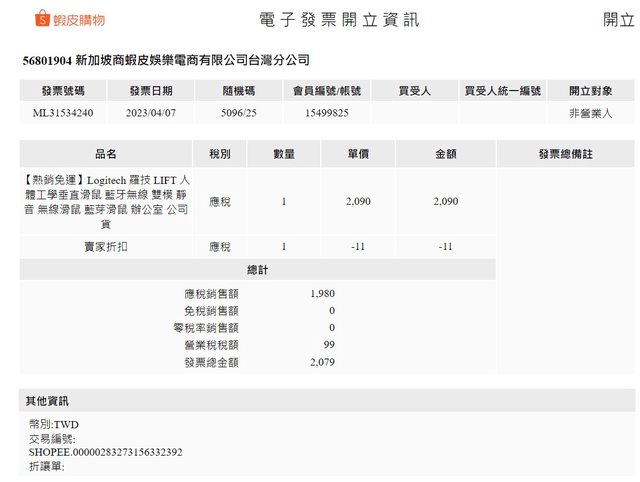
Task: Click the invoice date 2023/04/07
Action: pyautogui.click(x=152, y=113)
